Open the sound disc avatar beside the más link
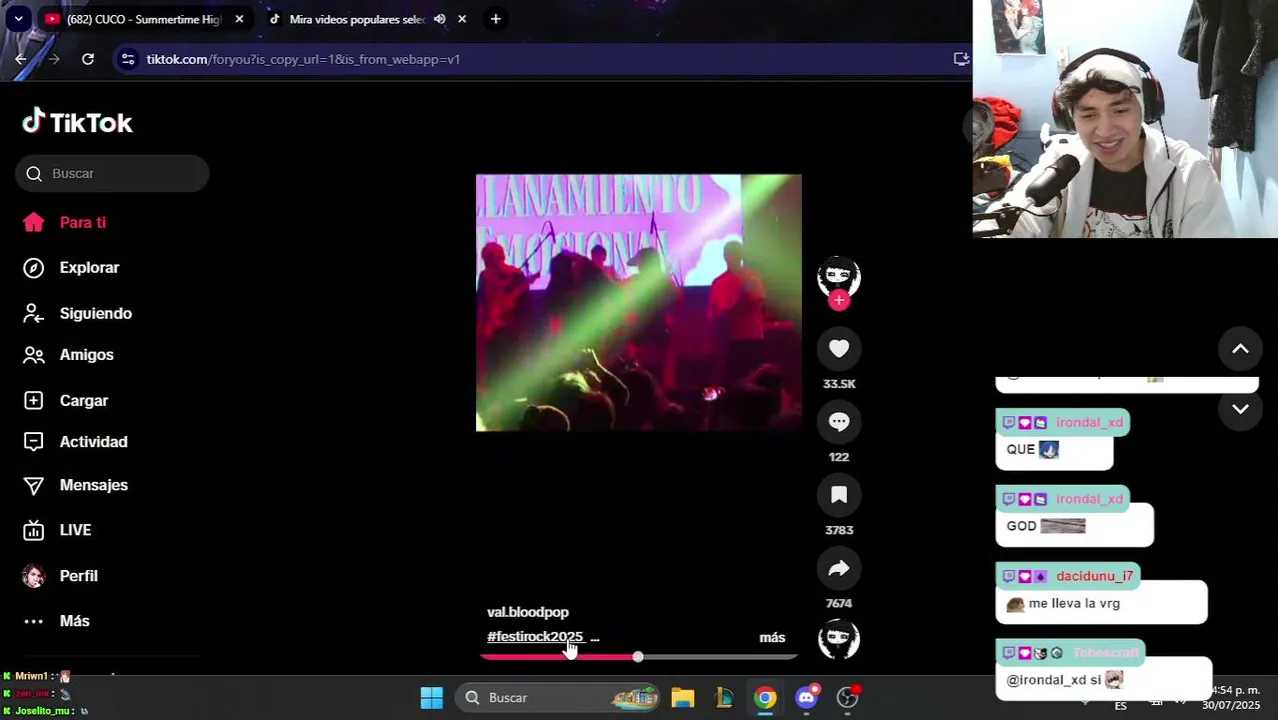 coord(839,639)
